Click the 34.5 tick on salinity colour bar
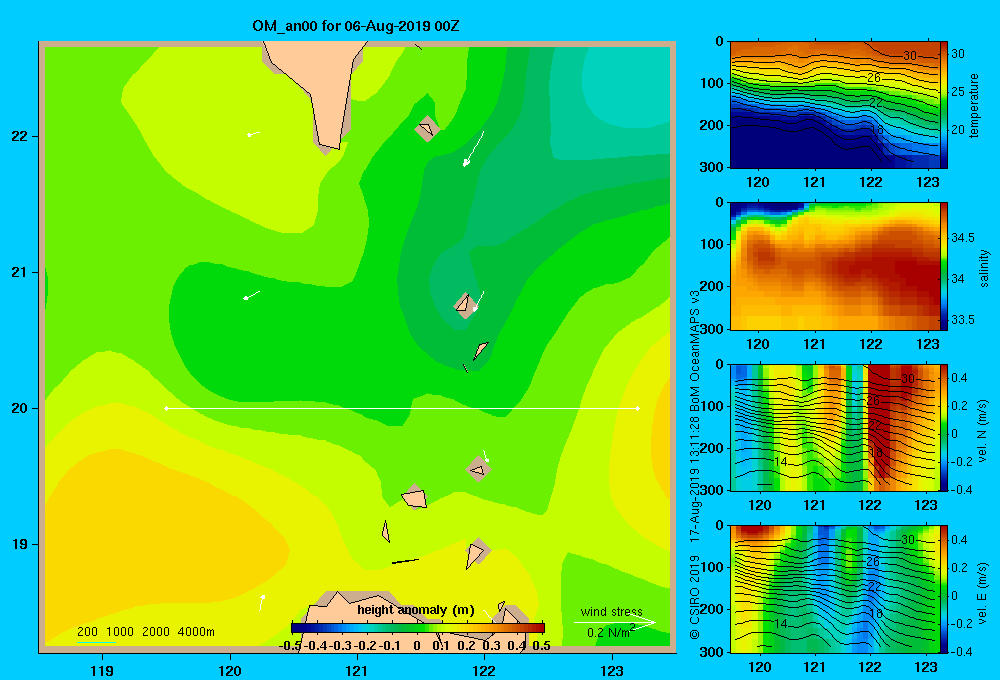This screenshot has width=1000, height=680. tap(963, 238)
